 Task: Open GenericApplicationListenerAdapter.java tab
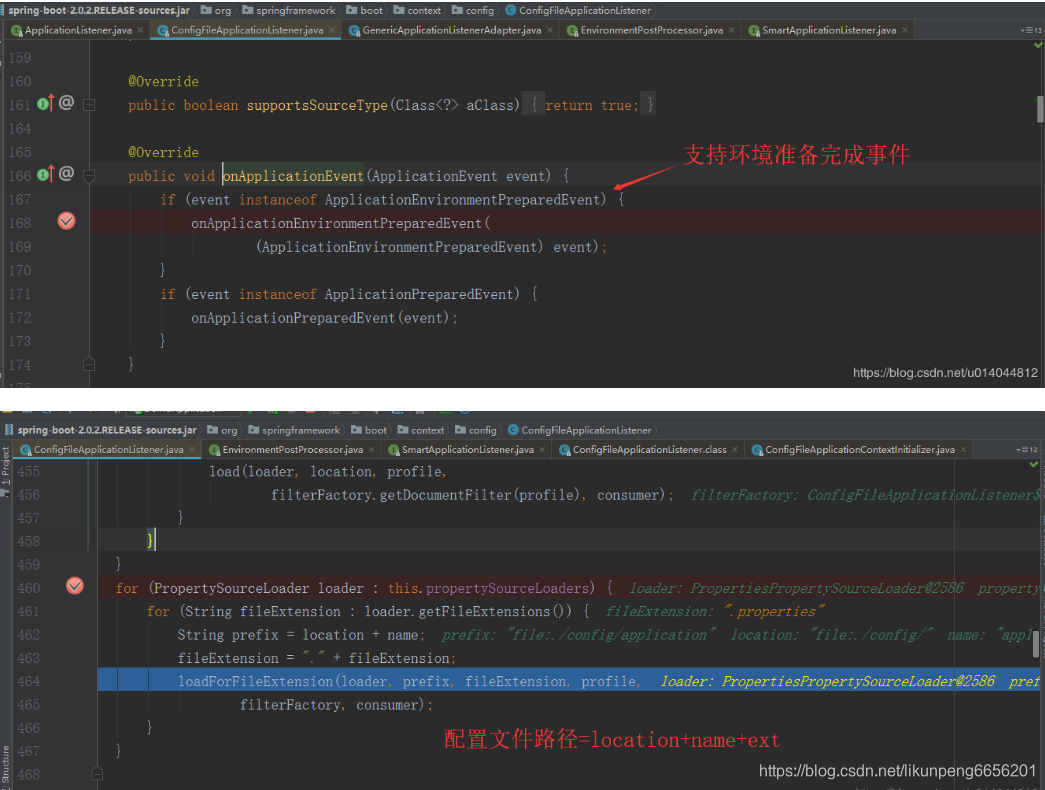451,30
